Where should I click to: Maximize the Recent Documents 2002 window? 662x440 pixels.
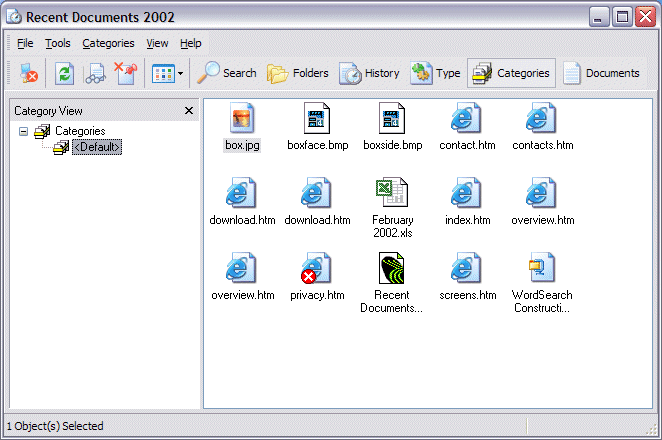coord(622,17)
